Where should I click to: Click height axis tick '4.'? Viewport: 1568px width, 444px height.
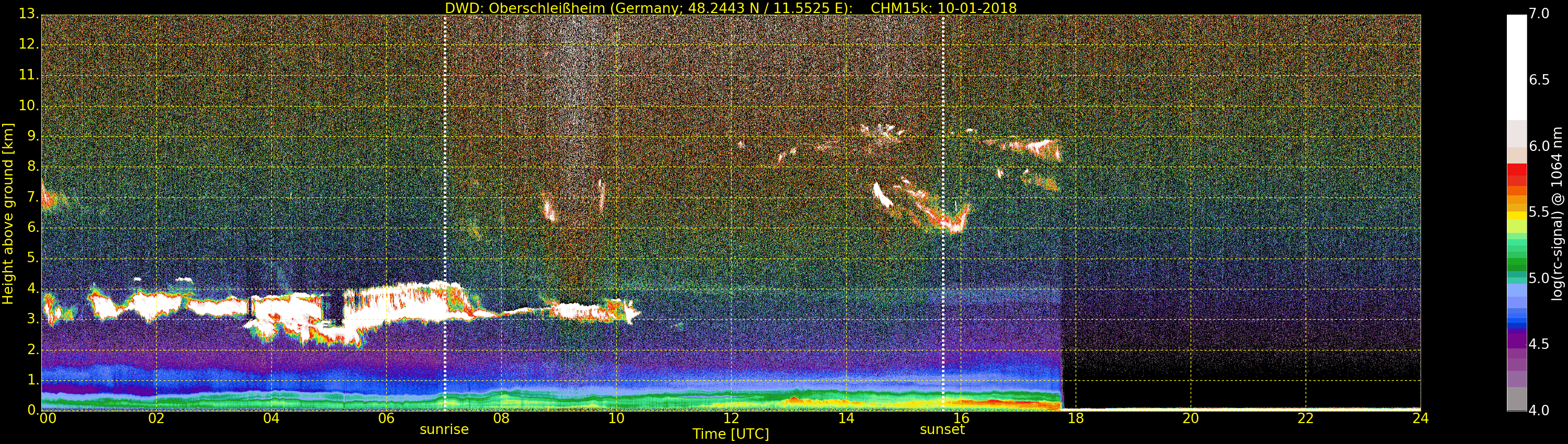coord(33,288)
